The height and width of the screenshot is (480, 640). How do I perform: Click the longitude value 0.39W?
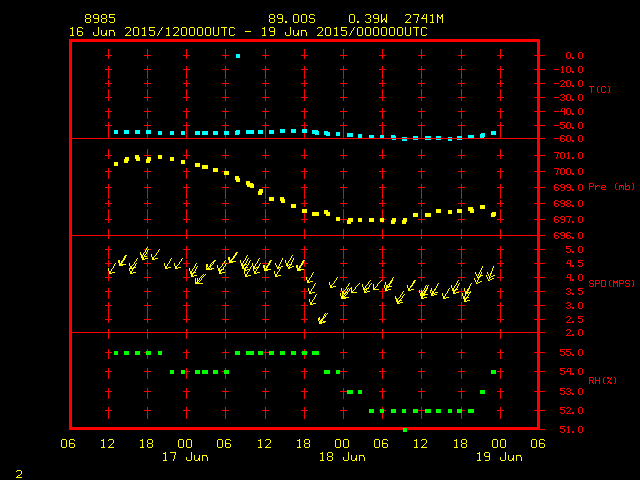368,19
